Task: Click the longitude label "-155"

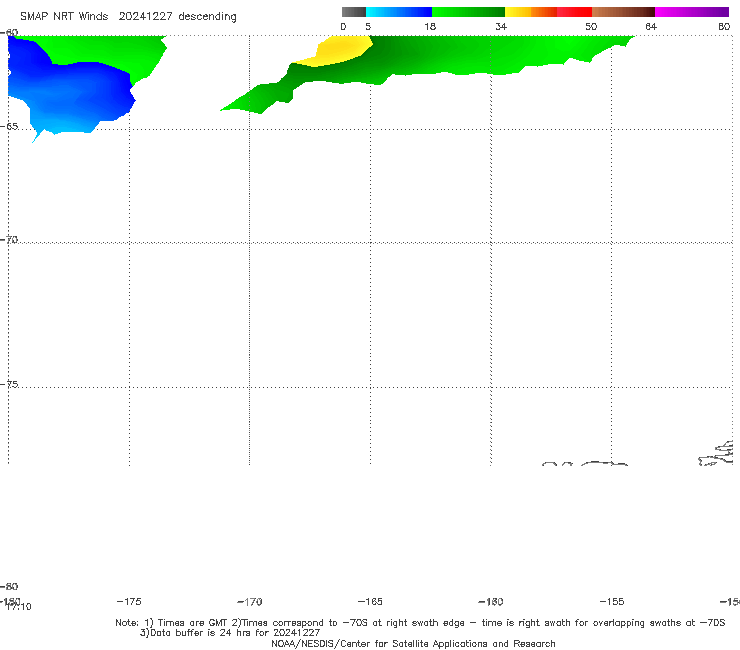Action: point(612,602)
